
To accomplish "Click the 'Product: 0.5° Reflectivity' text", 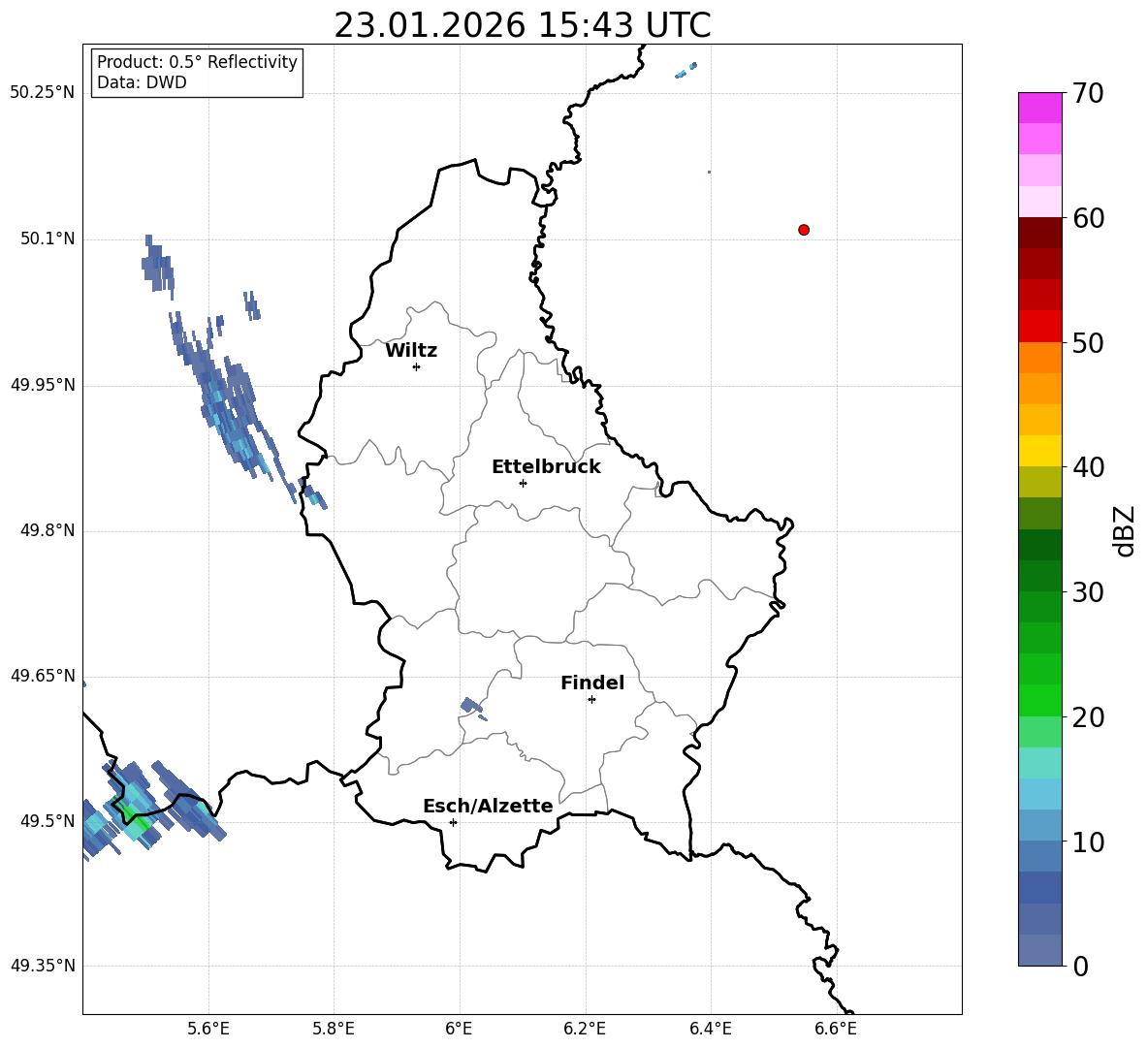I will (197, 61).
